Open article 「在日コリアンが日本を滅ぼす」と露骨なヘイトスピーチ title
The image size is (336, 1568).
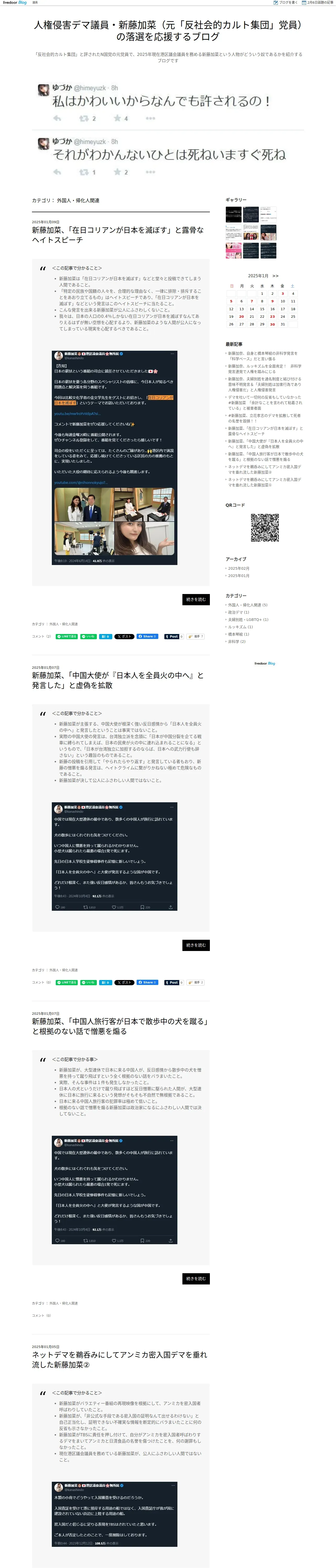pyautogui.click(x=118, y=235)
